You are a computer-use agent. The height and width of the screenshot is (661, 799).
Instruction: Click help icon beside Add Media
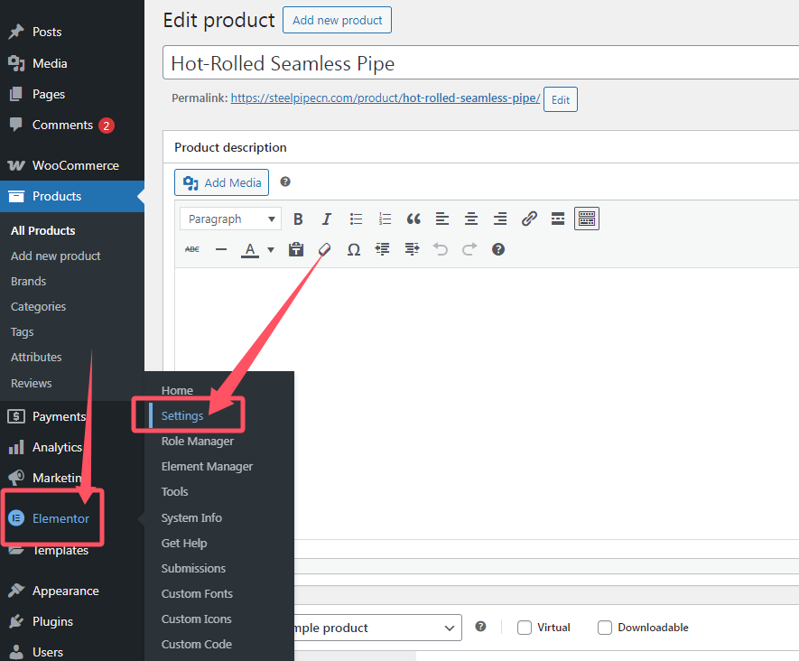(x=285, y=182)
